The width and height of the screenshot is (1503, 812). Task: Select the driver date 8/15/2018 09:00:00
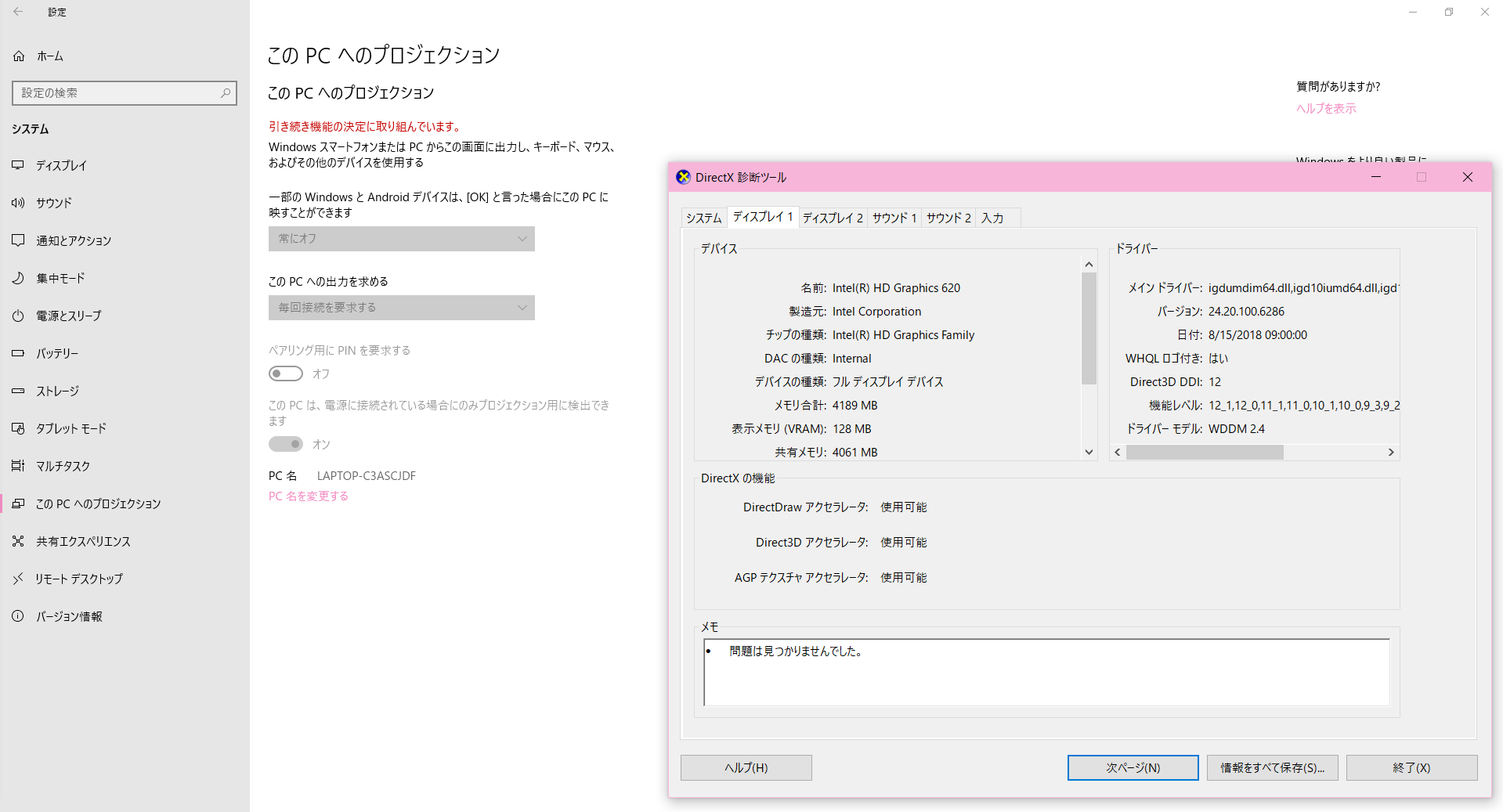click(x=1258, y=335)
